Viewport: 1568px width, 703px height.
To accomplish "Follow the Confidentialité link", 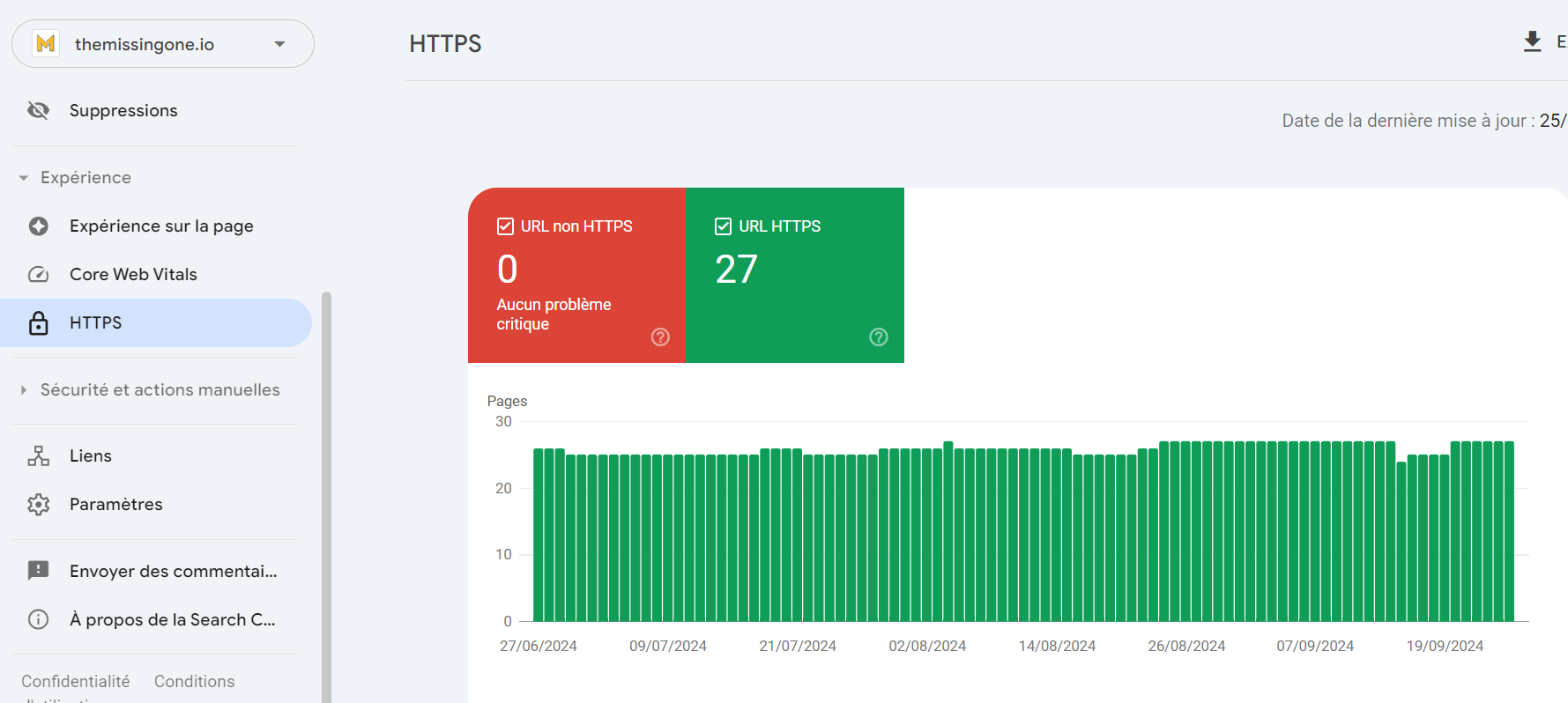I will coord(76,681).
